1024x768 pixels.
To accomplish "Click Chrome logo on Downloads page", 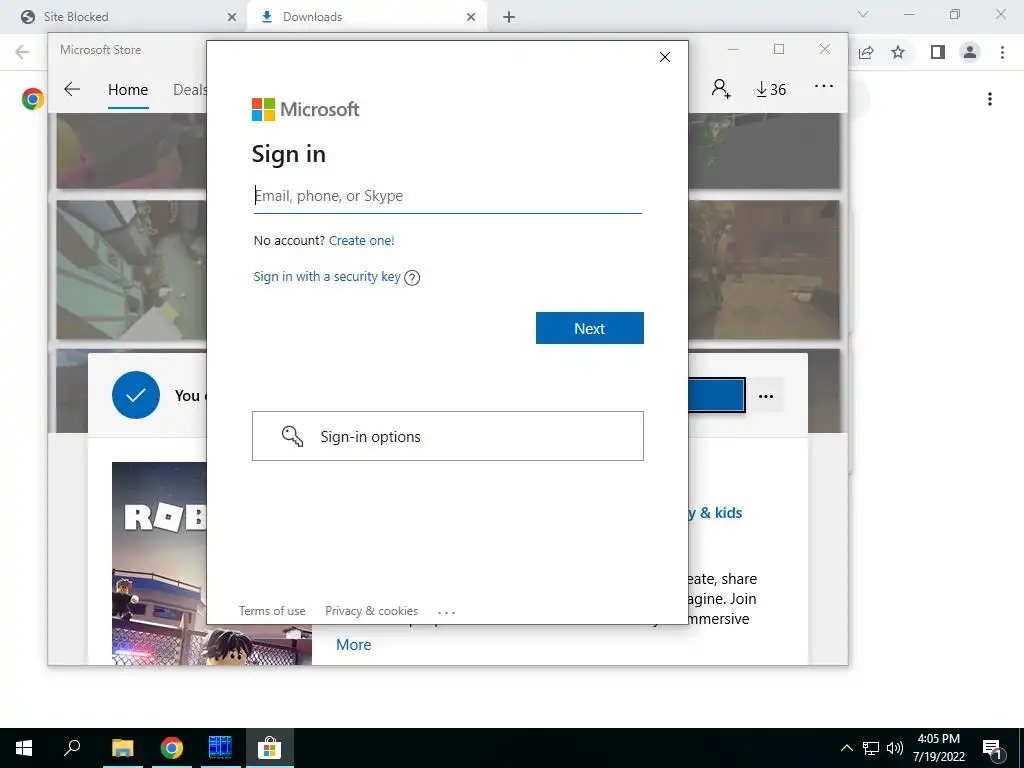I will click(x=33, y=99).
